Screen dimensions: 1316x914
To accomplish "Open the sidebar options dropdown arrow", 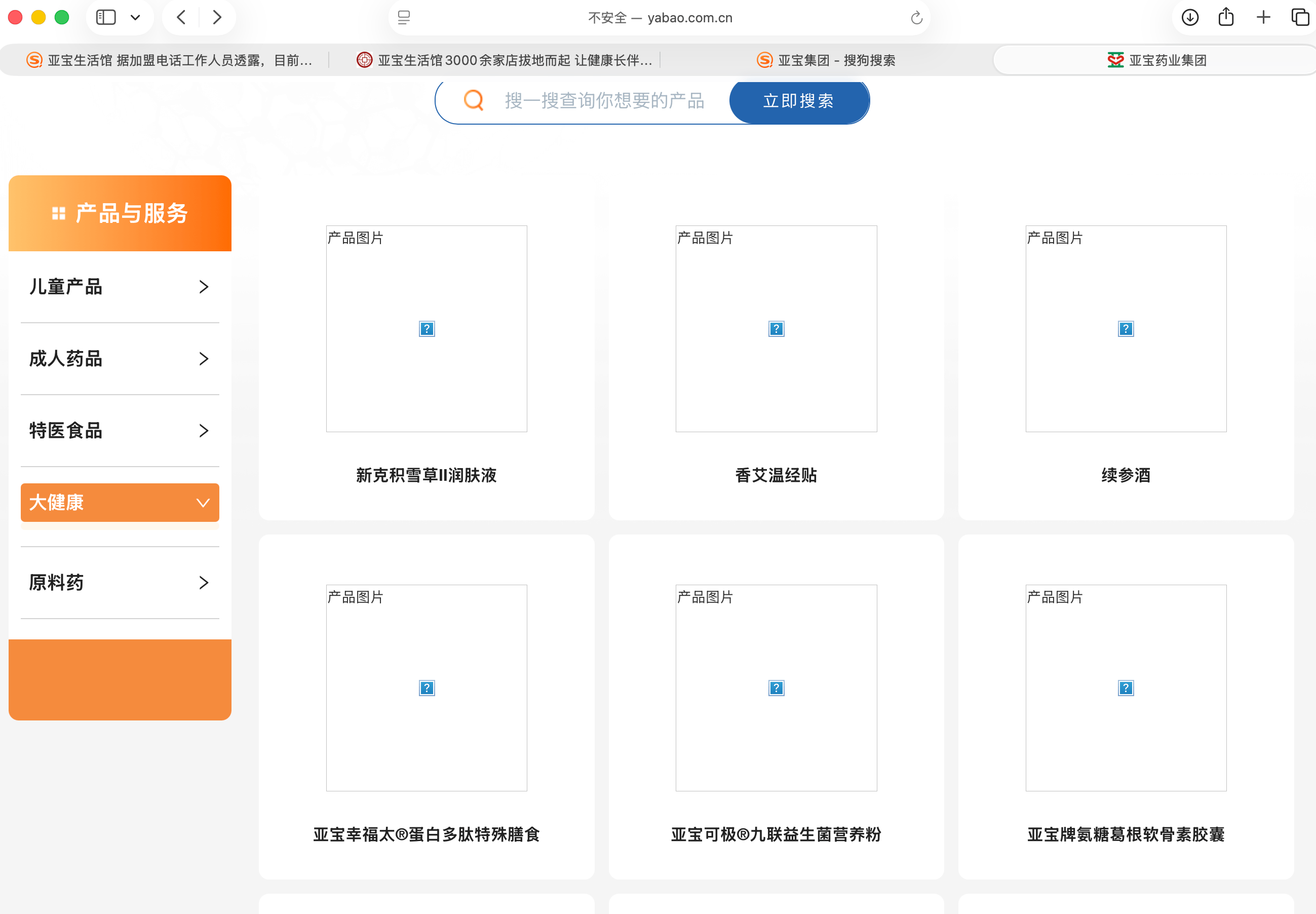I will pyautogui.click(x=135, y=18).
